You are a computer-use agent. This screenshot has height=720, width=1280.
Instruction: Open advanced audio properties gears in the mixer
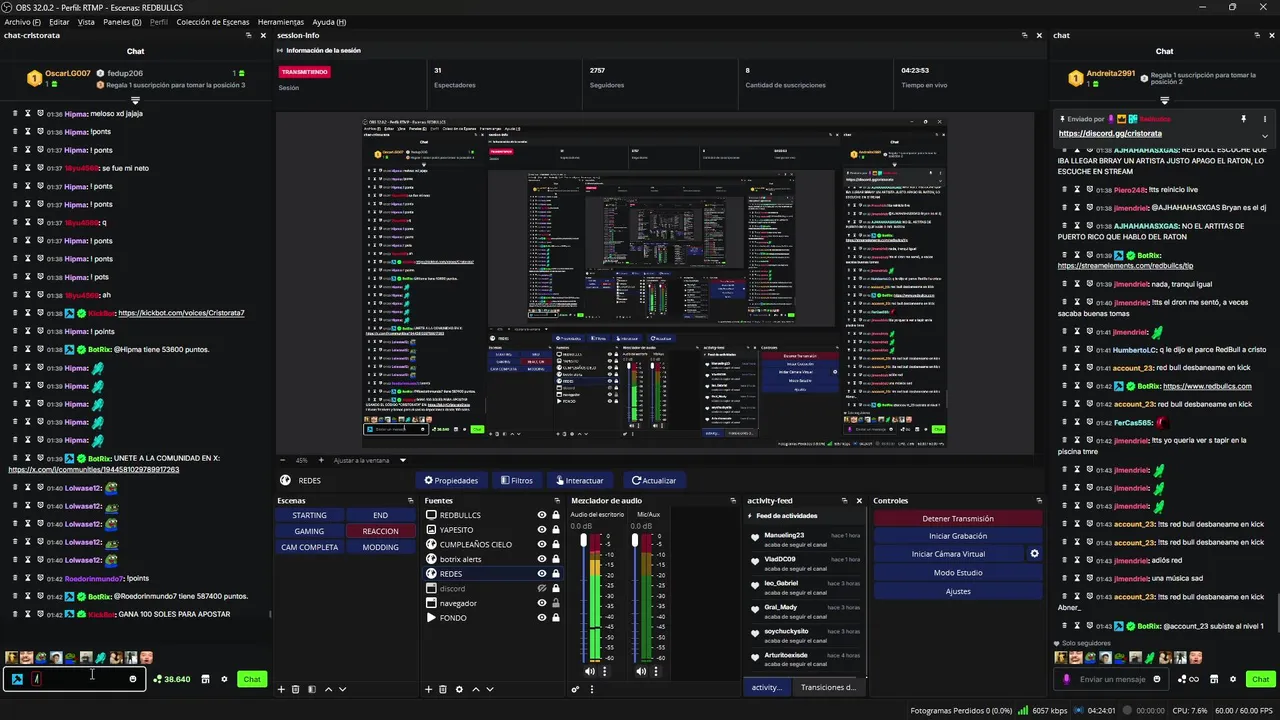point(575,689)
